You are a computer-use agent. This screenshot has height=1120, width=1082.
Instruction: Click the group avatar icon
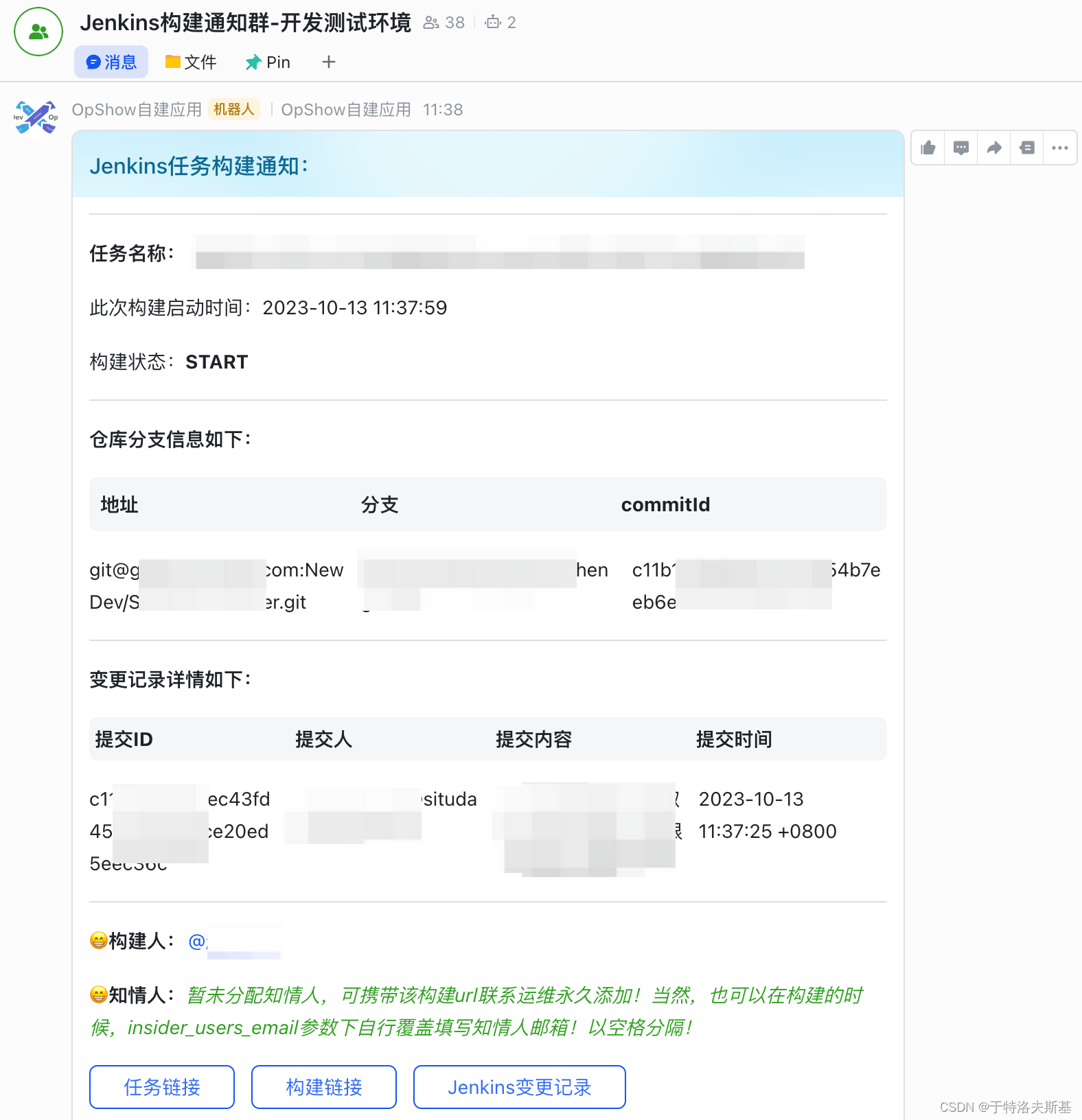pyautogui.click(x=38, y=32)
